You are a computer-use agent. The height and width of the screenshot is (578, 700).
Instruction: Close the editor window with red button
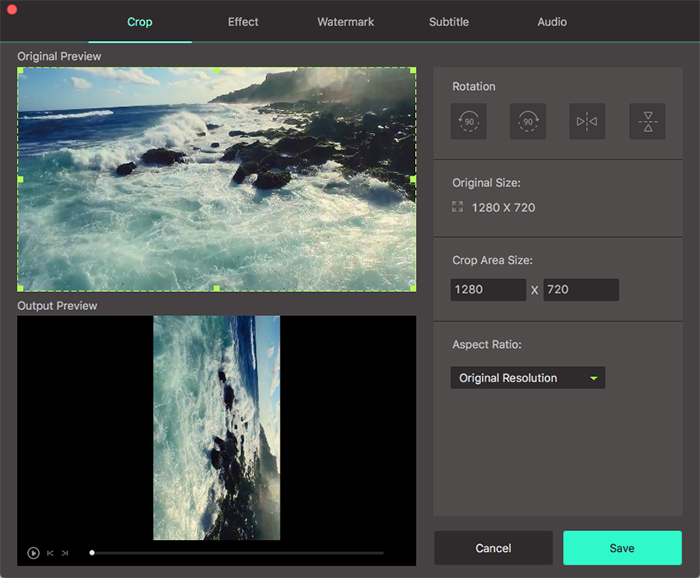tap(12, 9)
